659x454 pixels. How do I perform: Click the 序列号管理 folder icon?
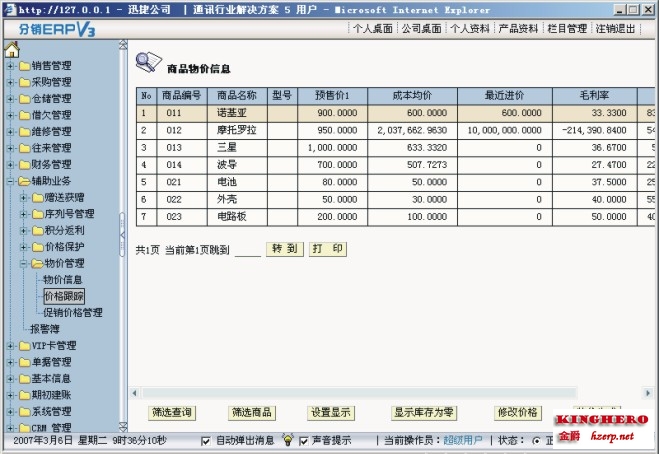tap(38, 214)
